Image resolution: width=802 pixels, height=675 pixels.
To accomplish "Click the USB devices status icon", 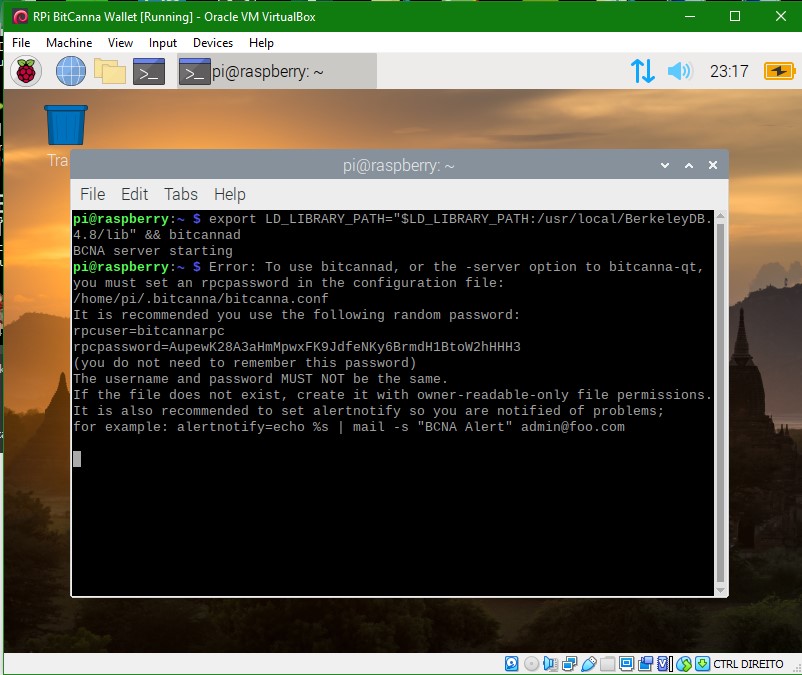I will 589,664.
